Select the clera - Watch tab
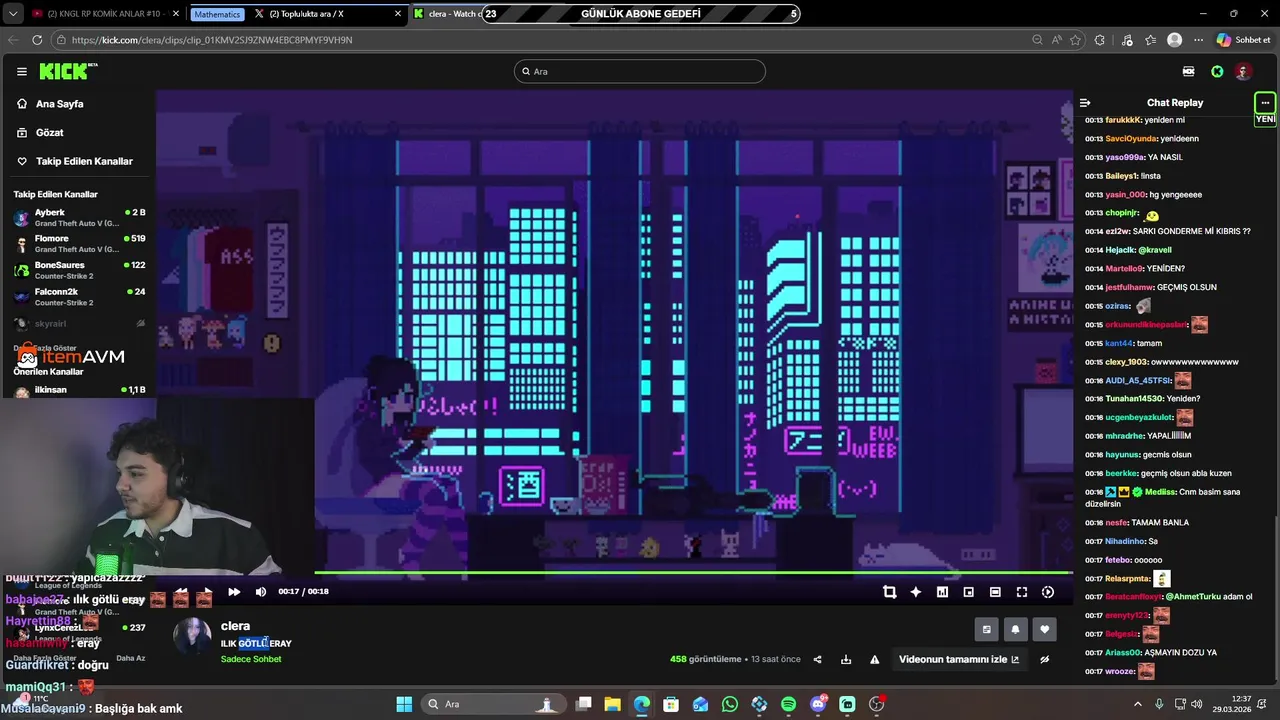 pyautogui.click(x=446, y=14)
